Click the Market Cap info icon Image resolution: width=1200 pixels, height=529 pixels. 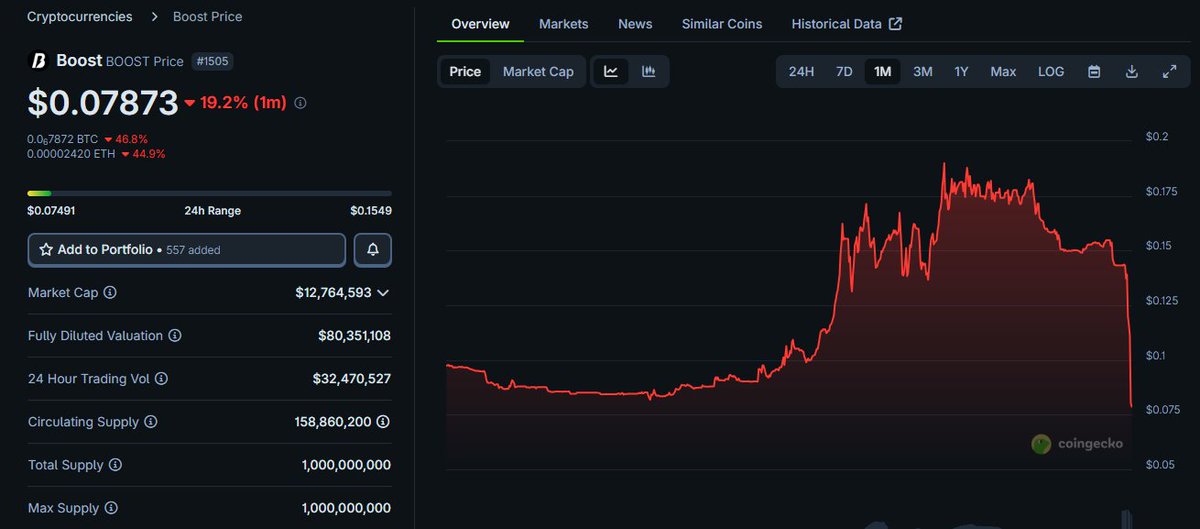click(110, 293)
